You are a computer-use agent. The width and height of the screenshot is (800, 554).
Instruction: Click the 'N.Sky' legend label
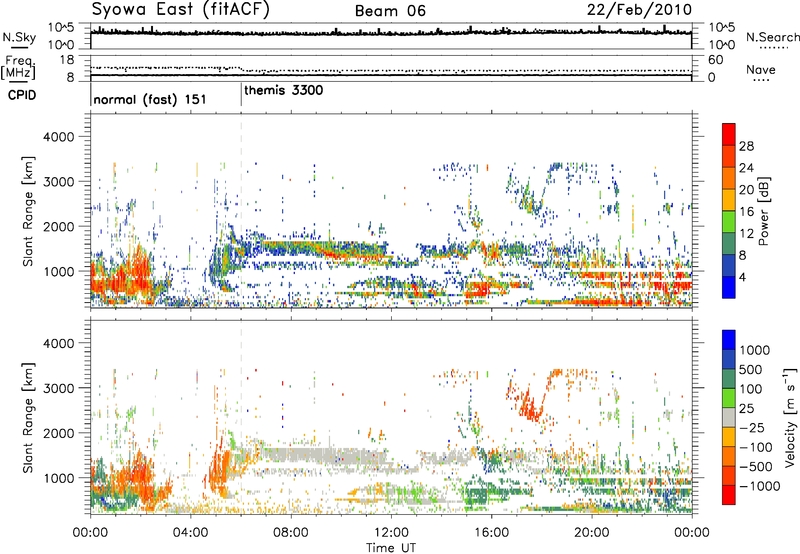pyautogui.click(x=19, y=37)
